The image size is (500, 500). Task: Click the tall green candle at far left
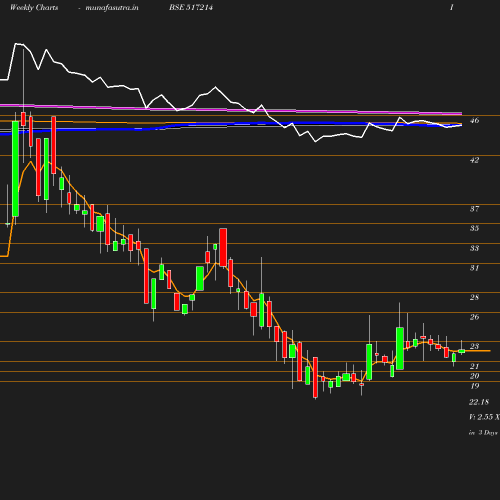(x=15, y=169)
